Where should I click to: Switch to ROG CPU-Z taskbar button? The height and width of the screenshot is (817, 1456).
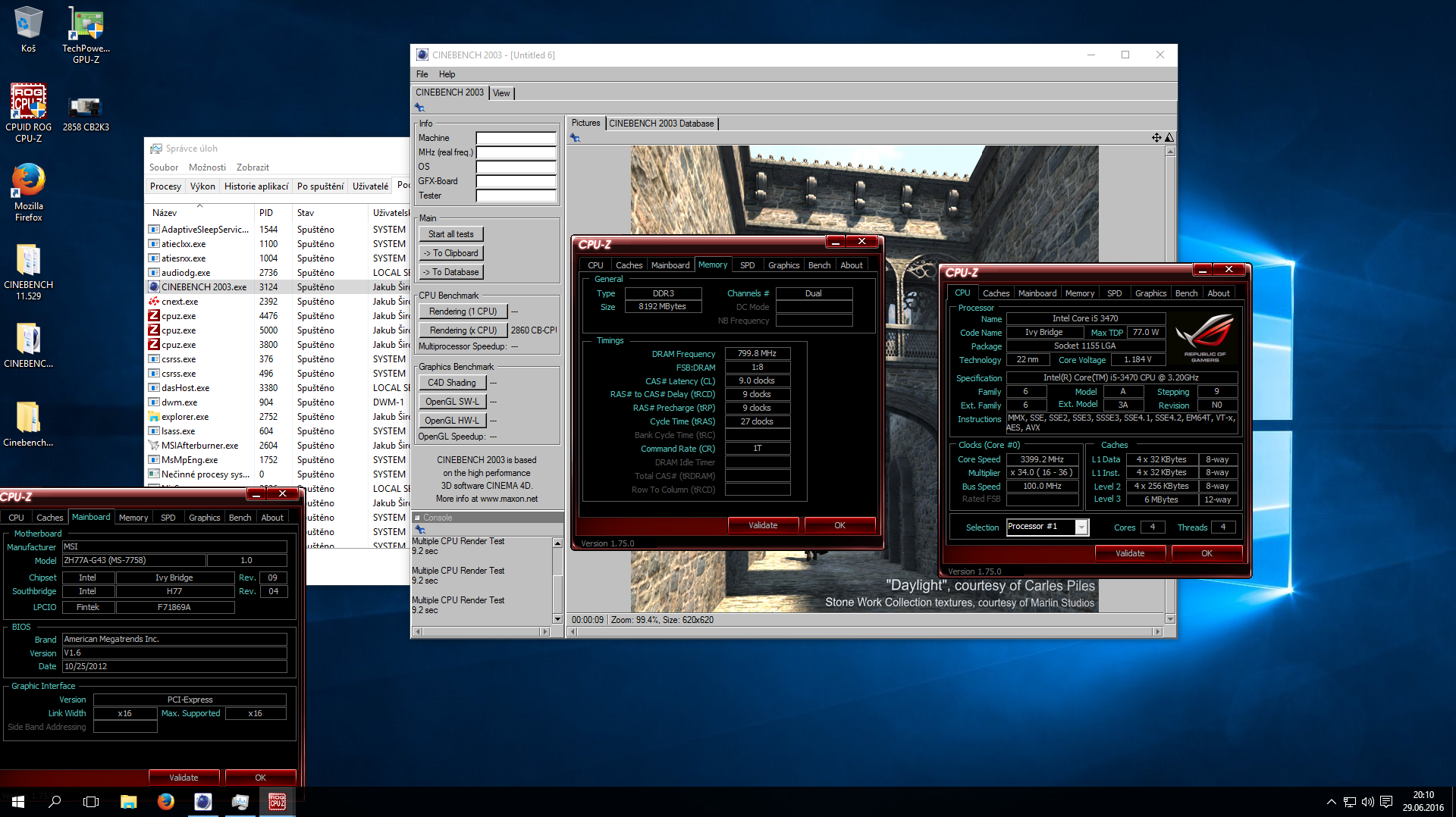click(x=277, y=801)
